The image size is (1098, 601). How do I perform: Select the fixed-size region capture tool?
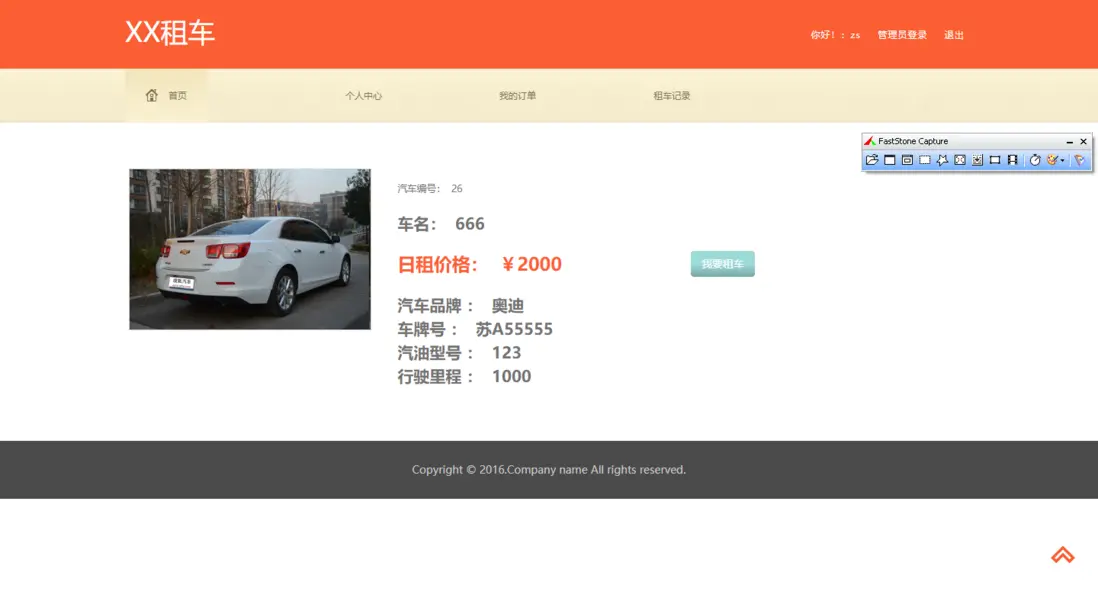(996, 160)
